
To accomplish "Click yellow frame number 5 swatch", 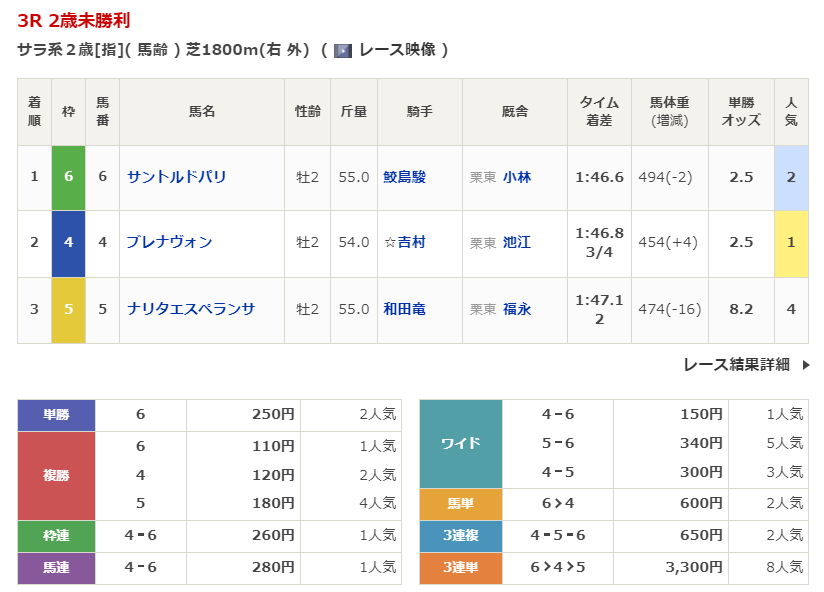I will point(68,309).
